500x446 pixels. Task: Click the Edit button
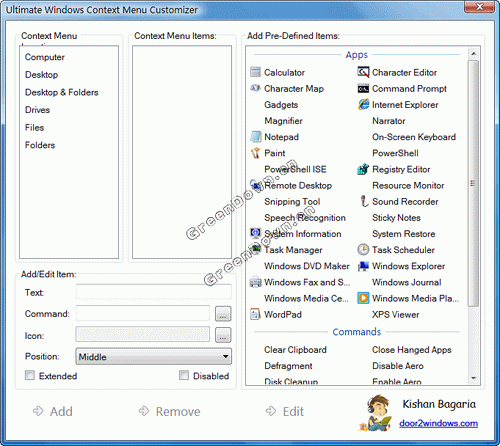point(285,412)
